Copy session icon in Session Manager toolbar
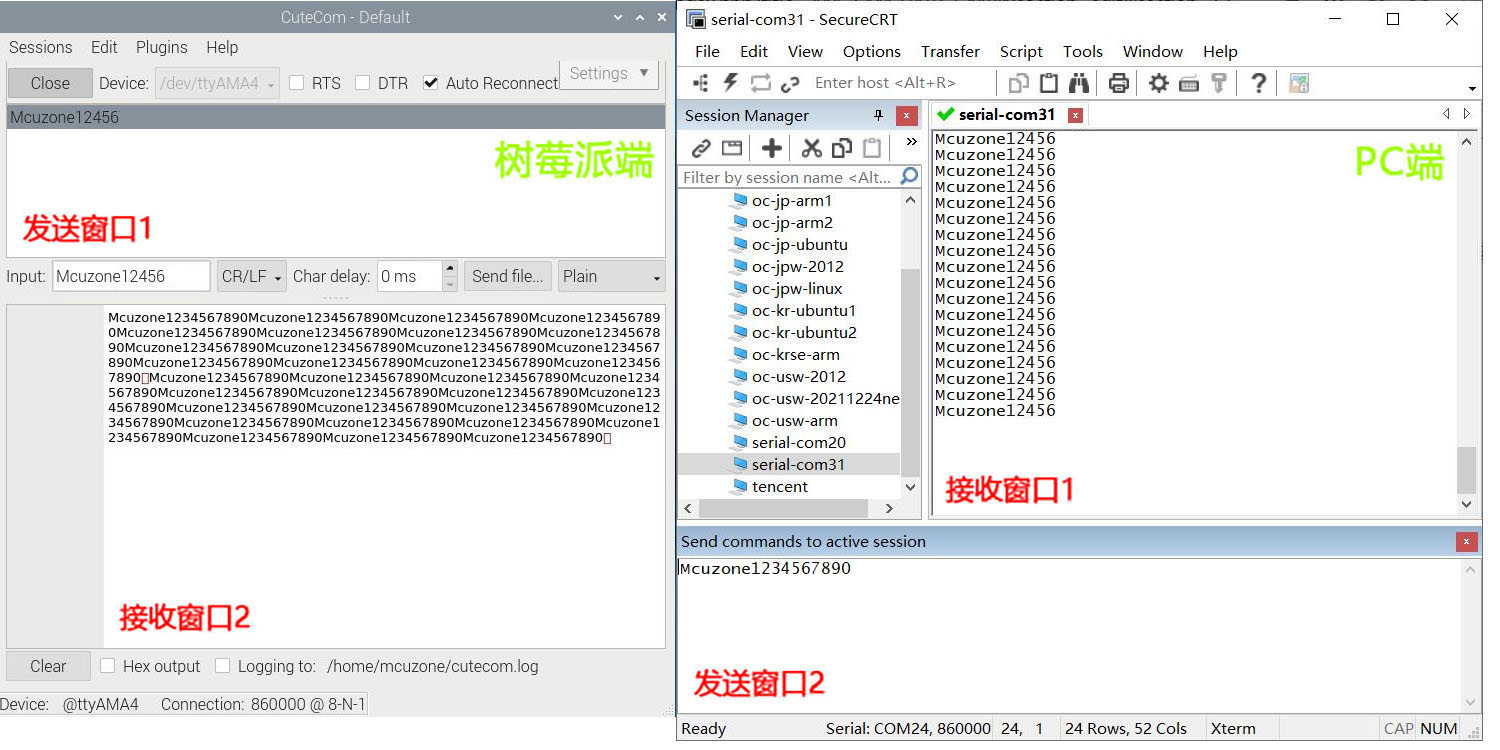This screenshot has height=750, width=1500. tap(842, 148)
